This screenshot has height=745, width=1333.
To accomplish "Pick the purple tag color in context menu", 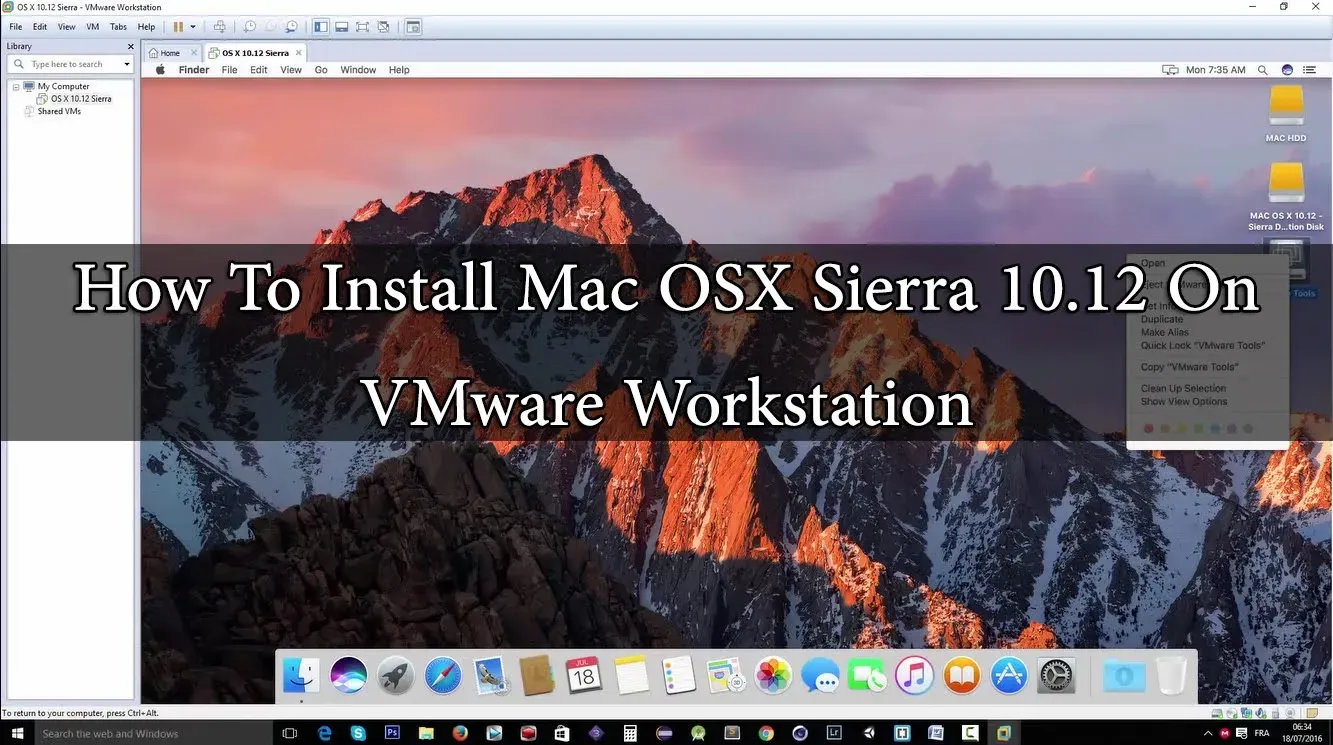I will click(x=1232, y=429).
